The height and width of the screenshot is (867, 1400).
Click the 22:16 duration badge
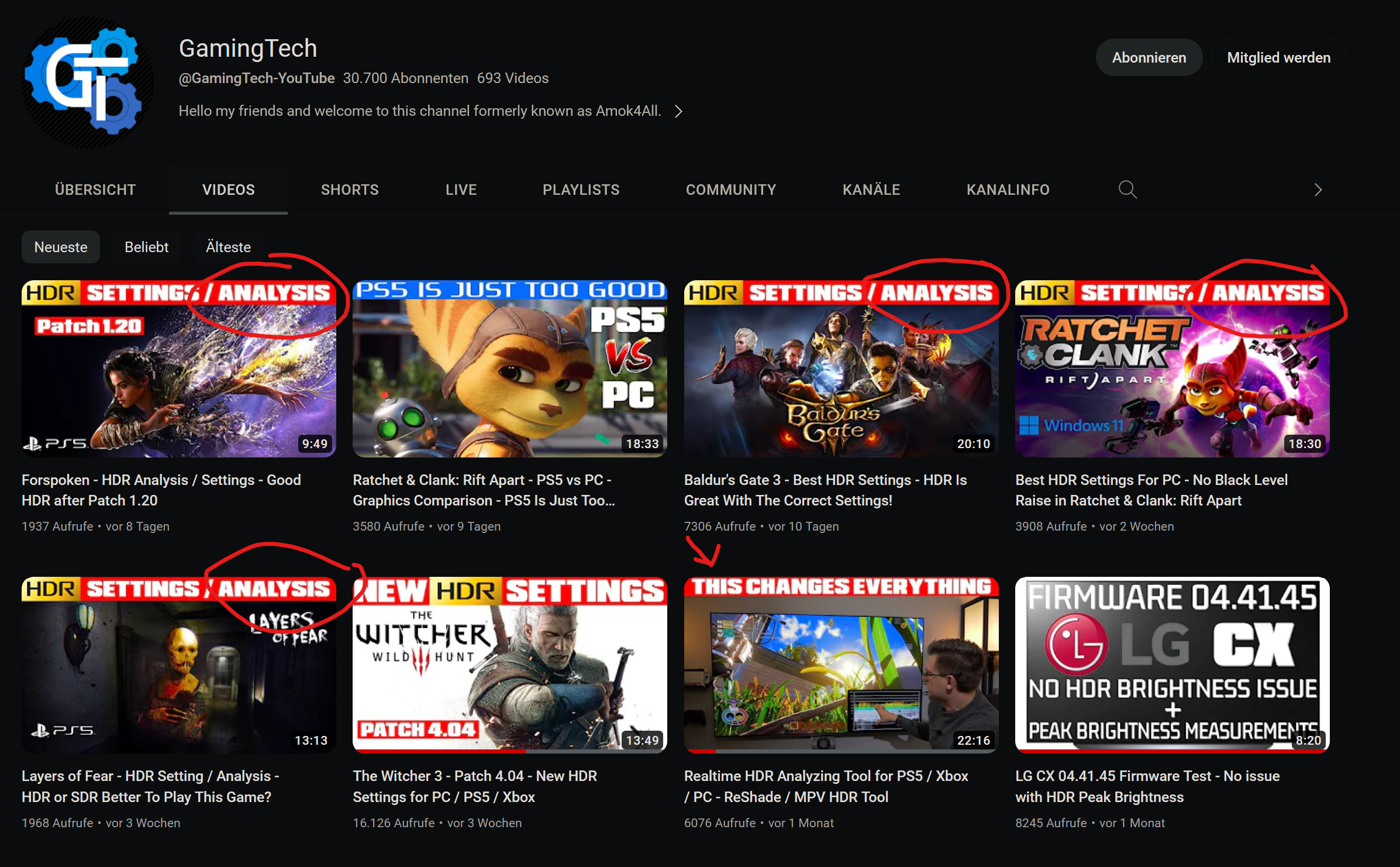coord(974,740)
